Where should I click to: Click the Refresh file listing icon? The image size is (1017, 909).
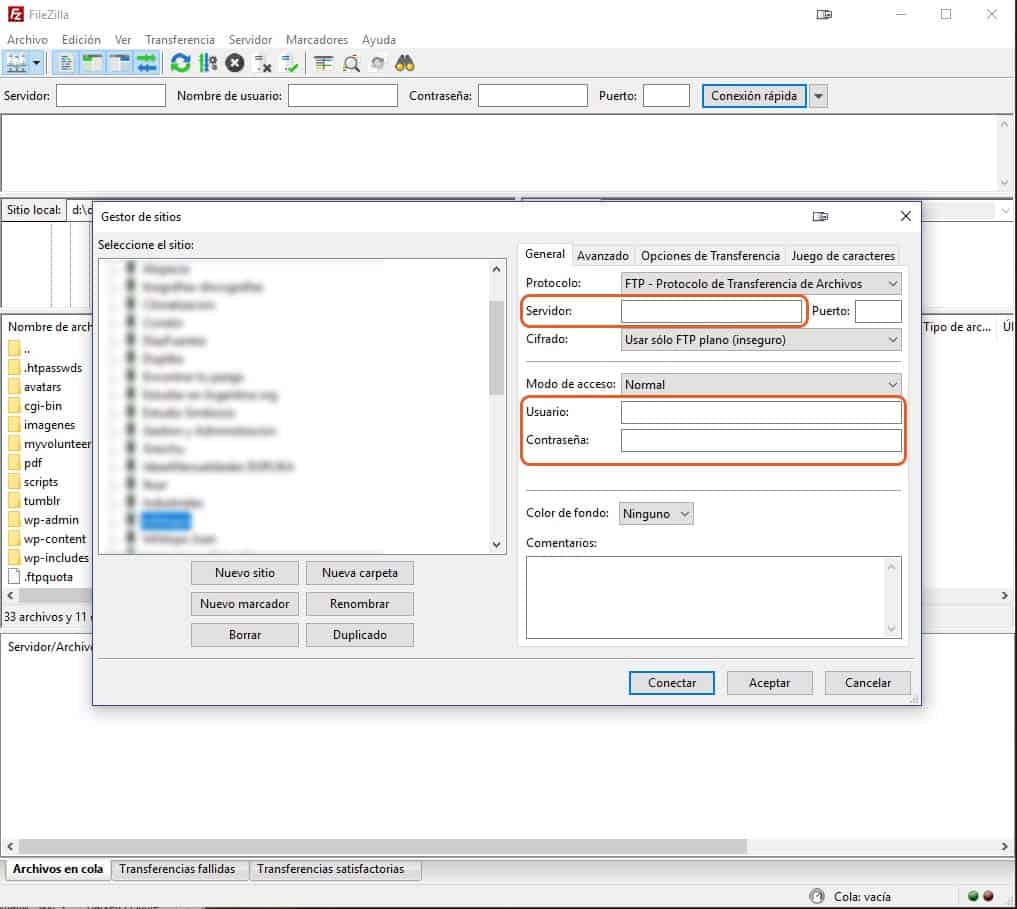click(180, 62)
